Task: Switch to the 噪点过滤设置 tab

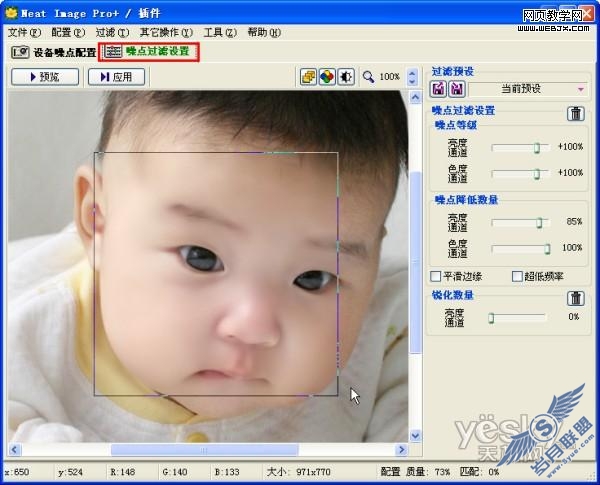Action: point(149,51)
